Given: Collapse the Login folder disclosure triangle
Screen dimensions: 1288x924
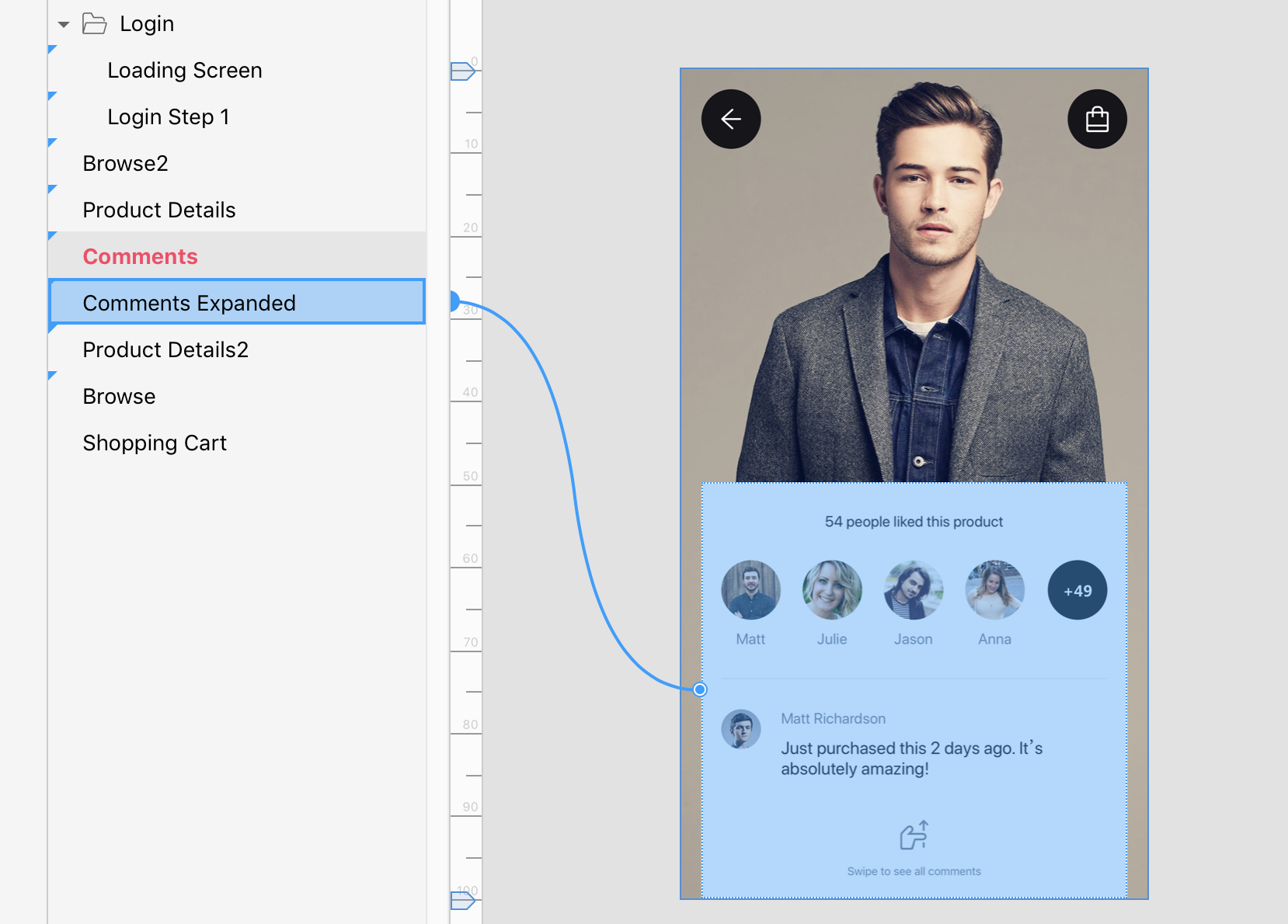Looking at the screenshot, I should (64, 25).
